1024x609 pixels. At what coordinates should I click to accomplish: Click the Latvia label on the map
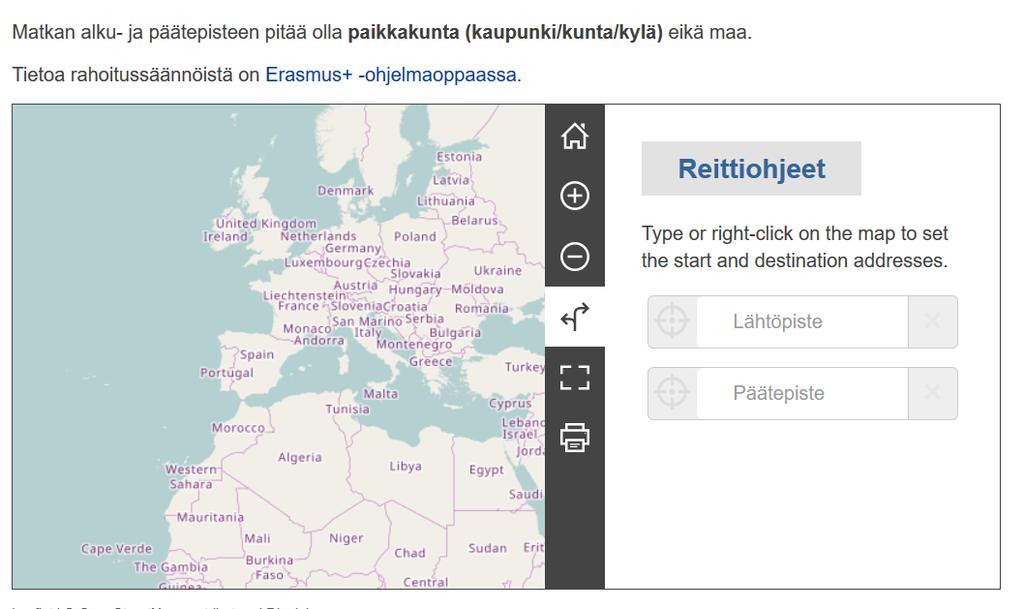(x=451, y=180)
